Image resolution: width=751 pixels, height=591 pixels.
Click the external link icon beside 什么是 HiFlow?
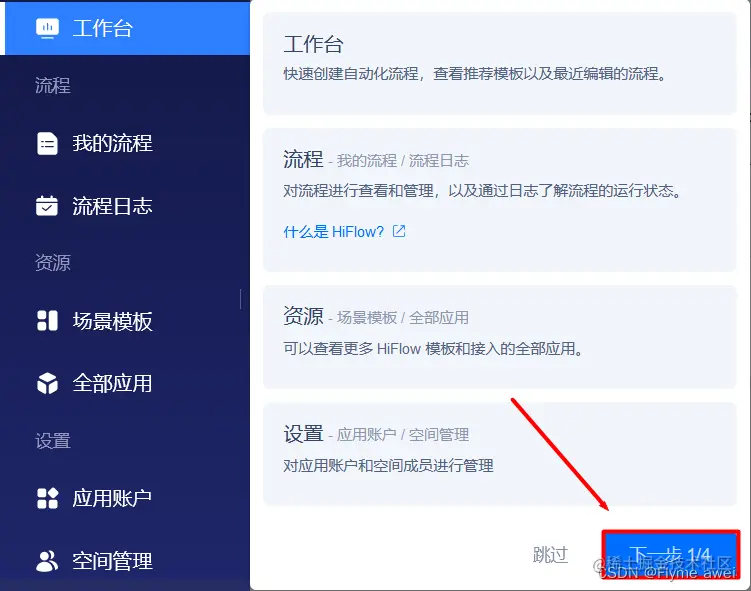tap(399, 231)
